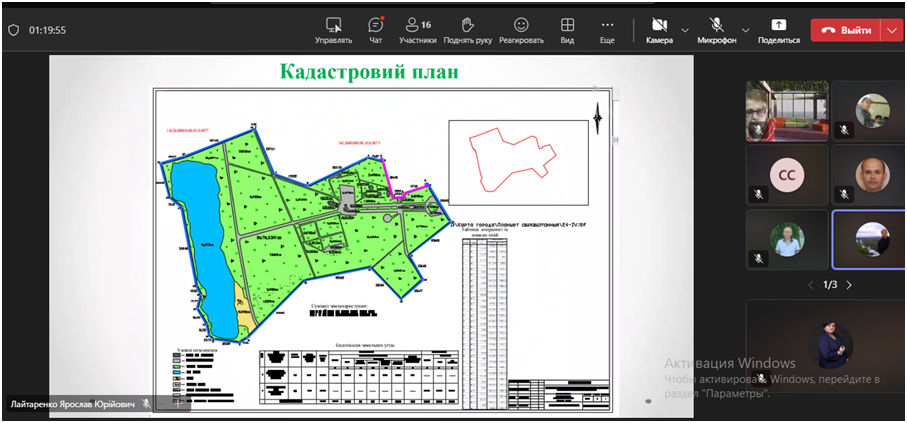Go to previous participants page
This screenshot has height=423, width=907.
tap(811, 285)
